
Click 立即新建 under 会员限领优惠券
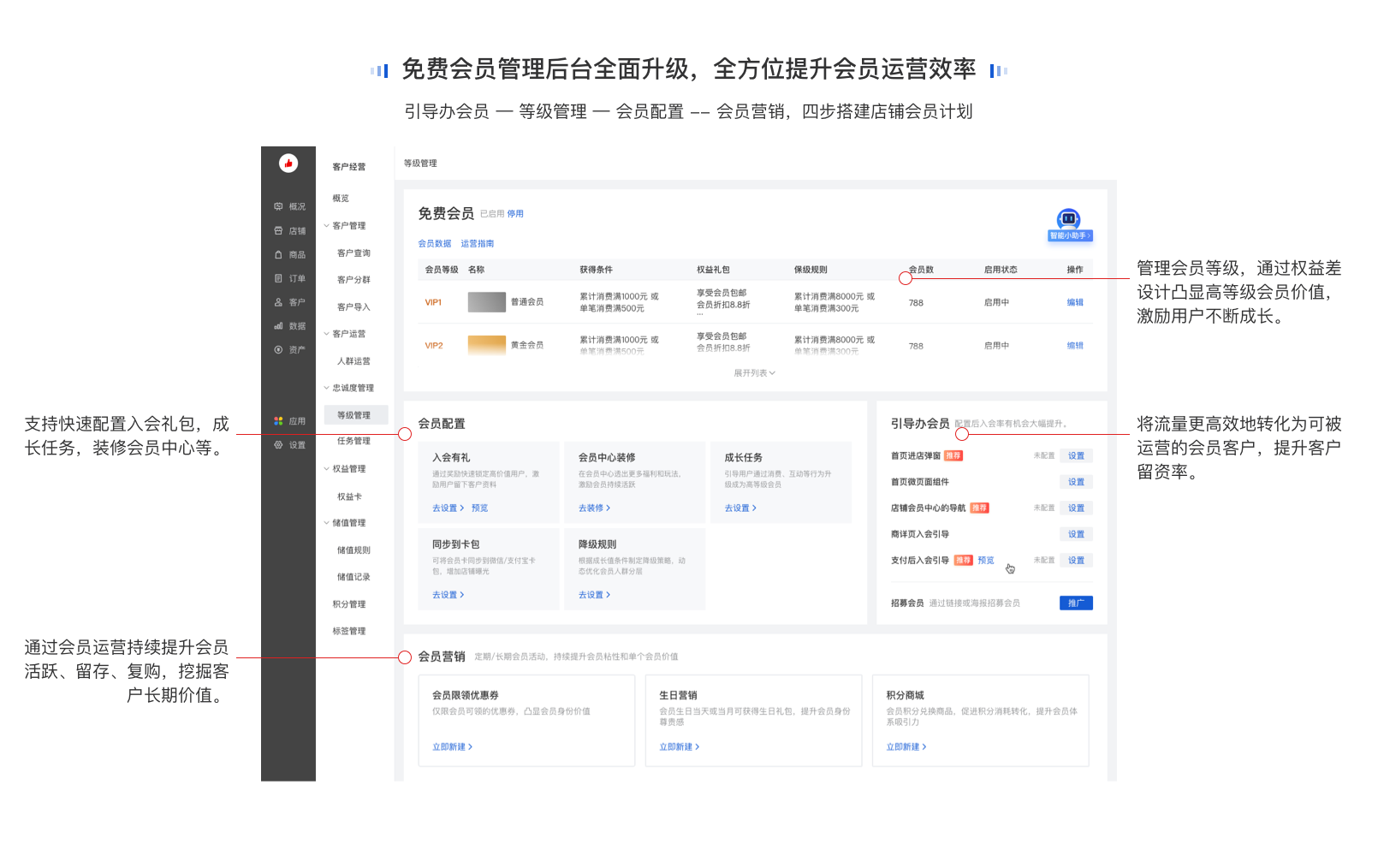(453, 747)
